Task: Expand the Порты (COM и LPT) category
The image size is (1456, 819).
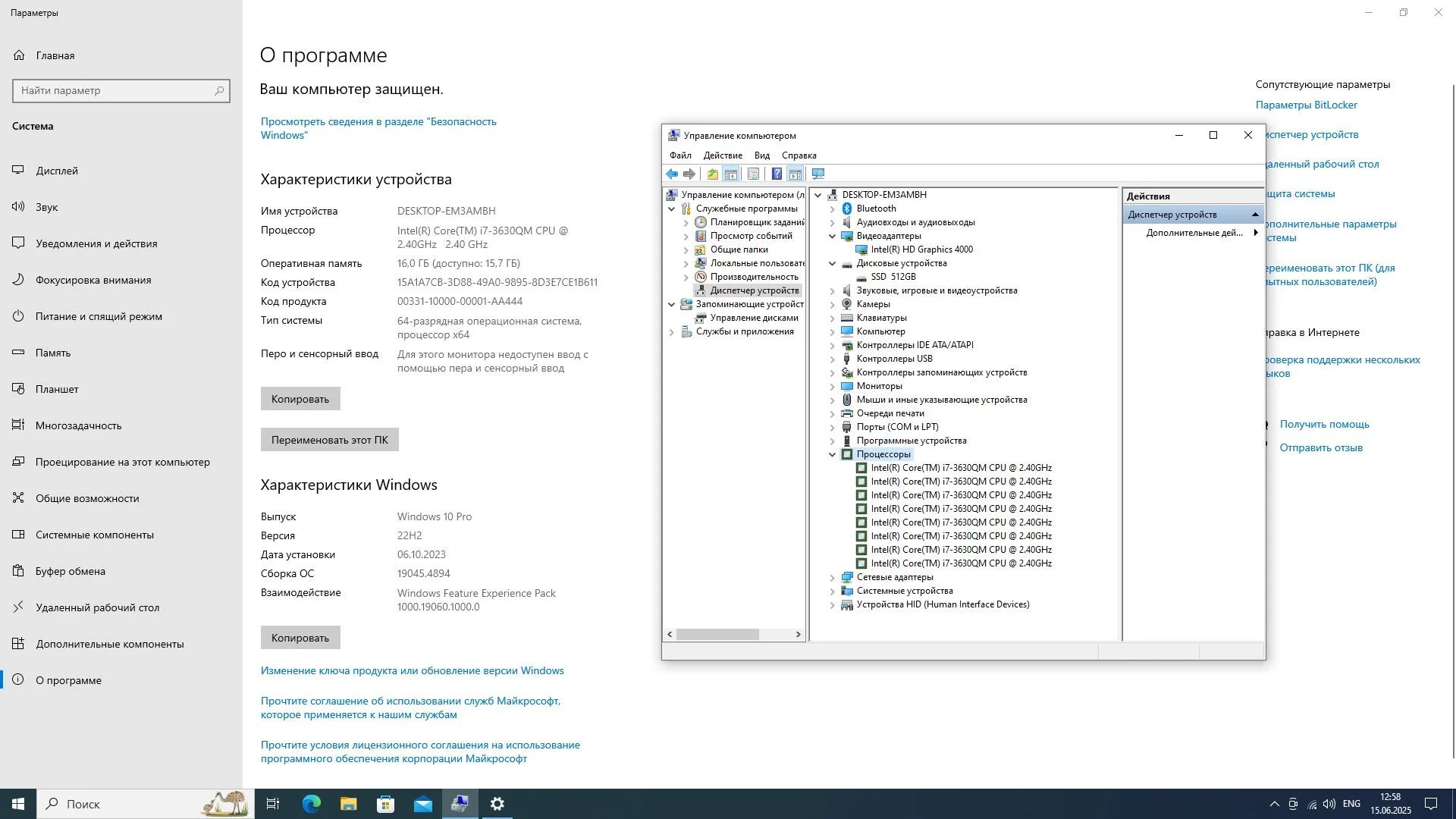Action: pos(832,427)
